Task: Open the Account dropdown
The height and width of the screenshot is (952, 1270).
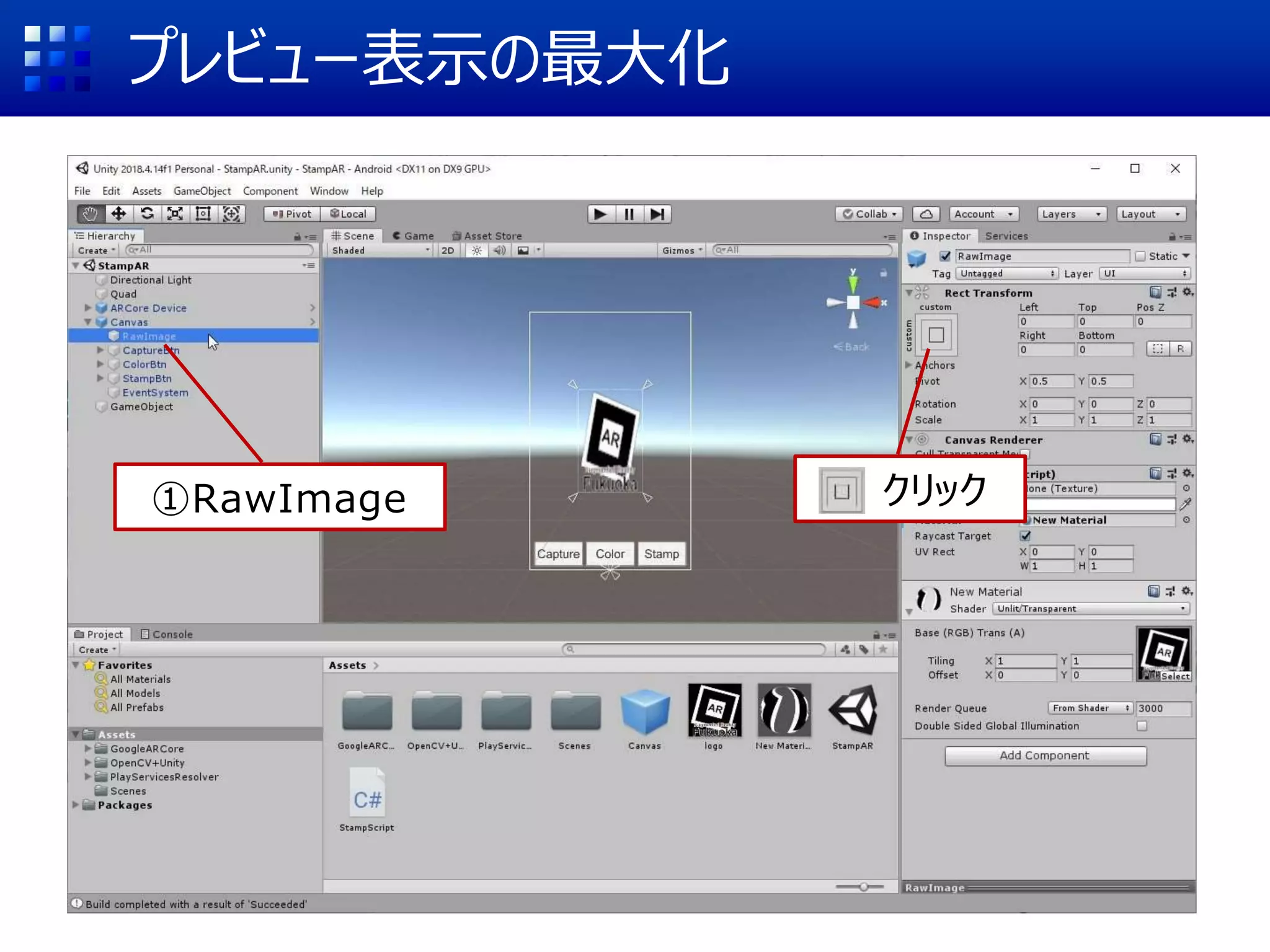Action: pos(984,214)
